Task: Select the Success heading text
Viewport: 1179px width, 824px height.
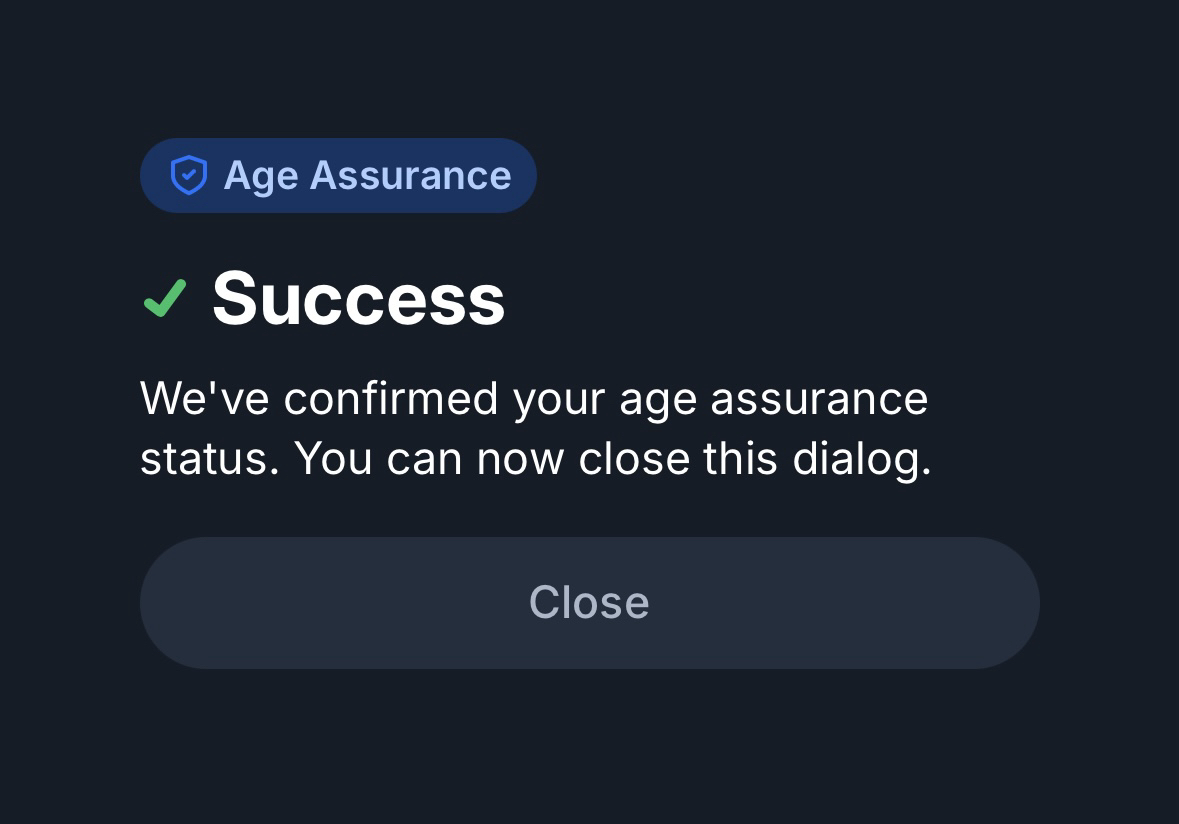Action: pos(358,298)
